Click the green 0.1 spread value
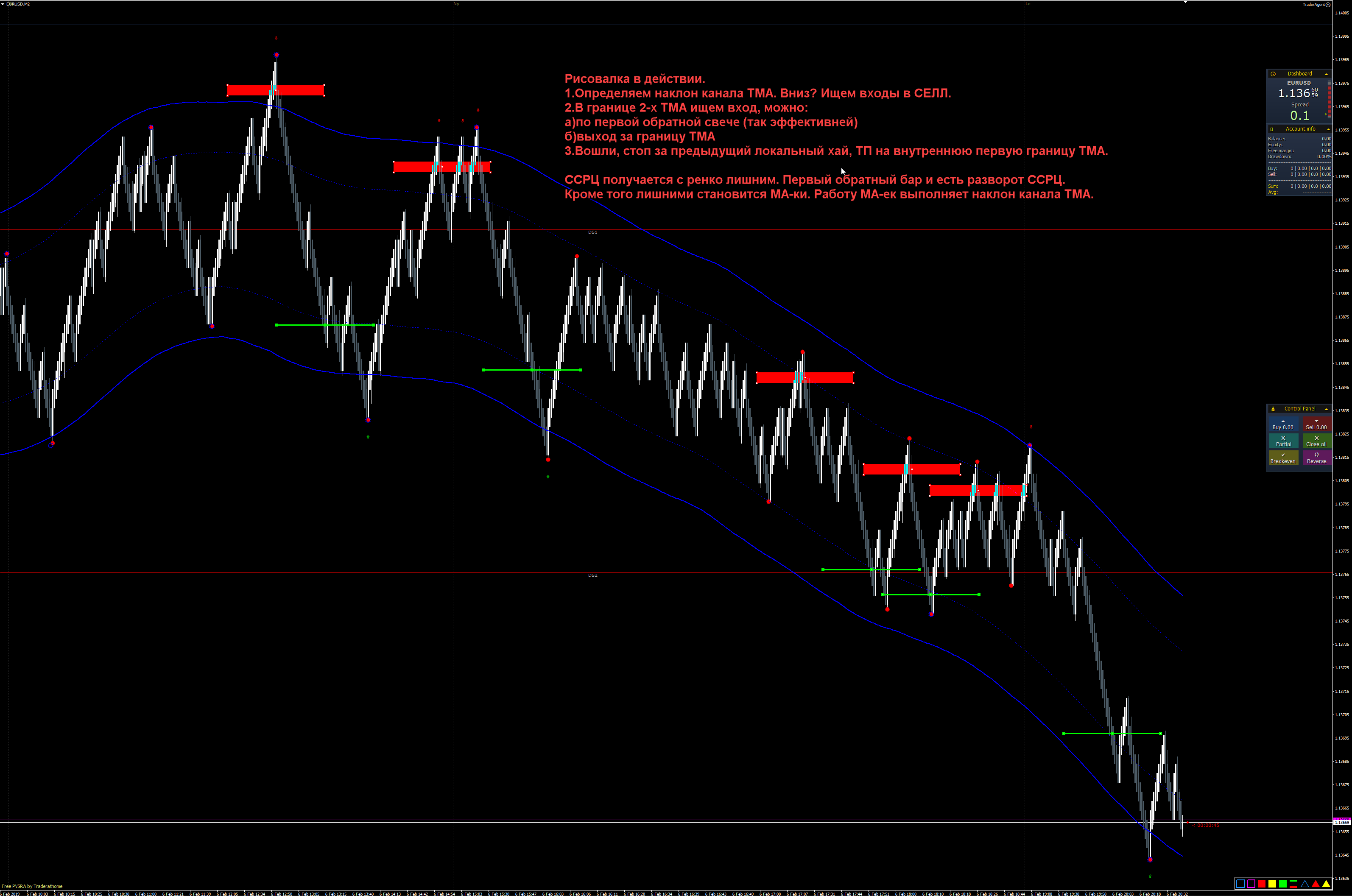The image size is (1352, 896). 1299,115
